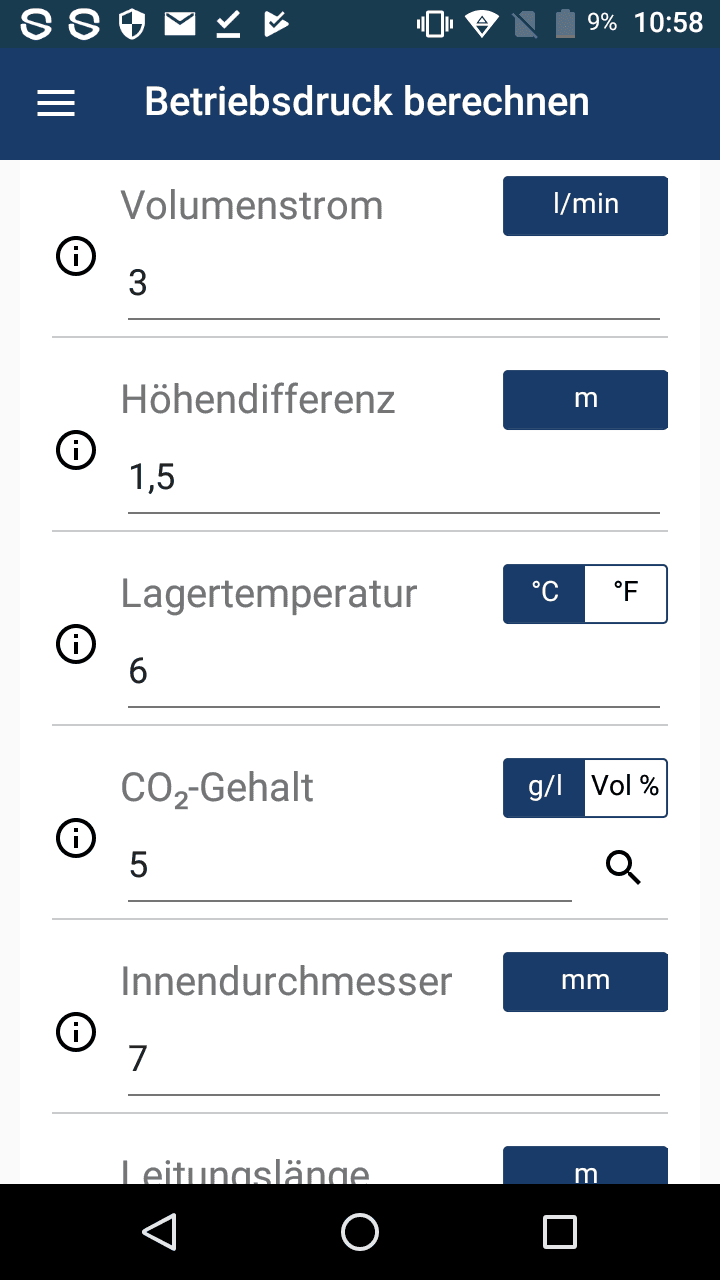Select °C temperature unit

(x=545, y=593)
